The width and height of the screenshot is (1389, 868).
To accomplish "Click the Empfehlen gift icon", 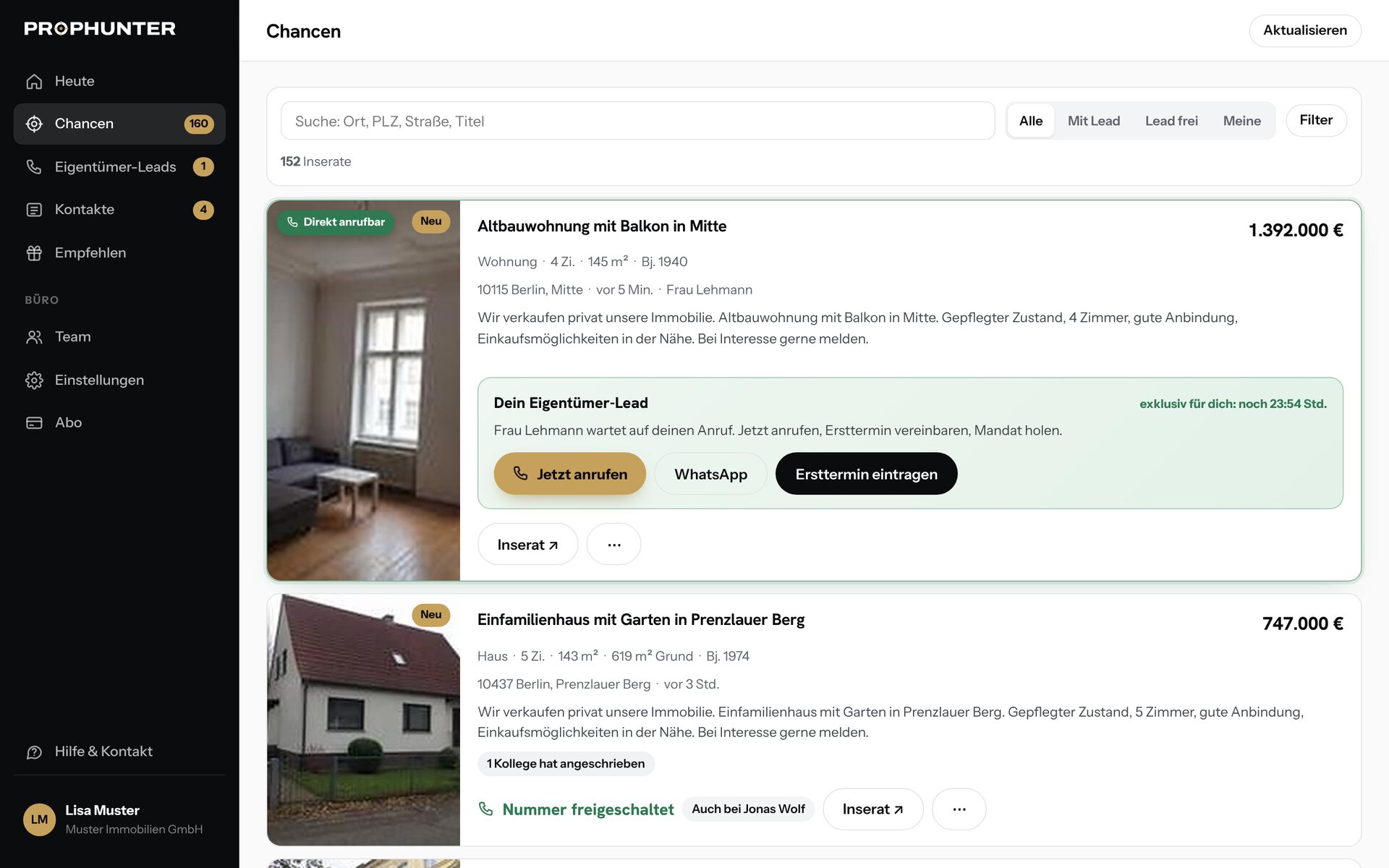I will coord(34,253).
